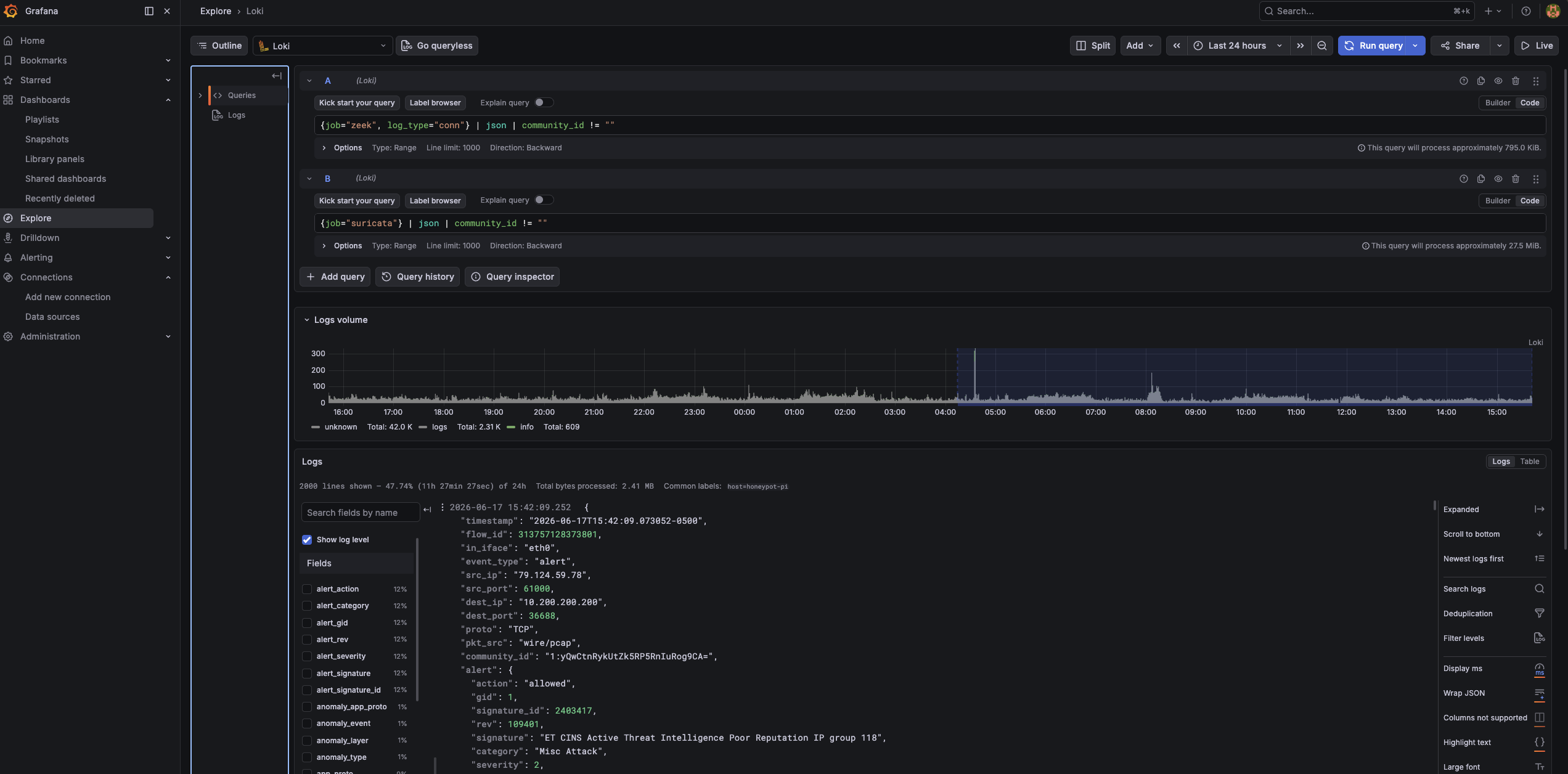Open the Loki data source dropdown

tap(322, 46)
